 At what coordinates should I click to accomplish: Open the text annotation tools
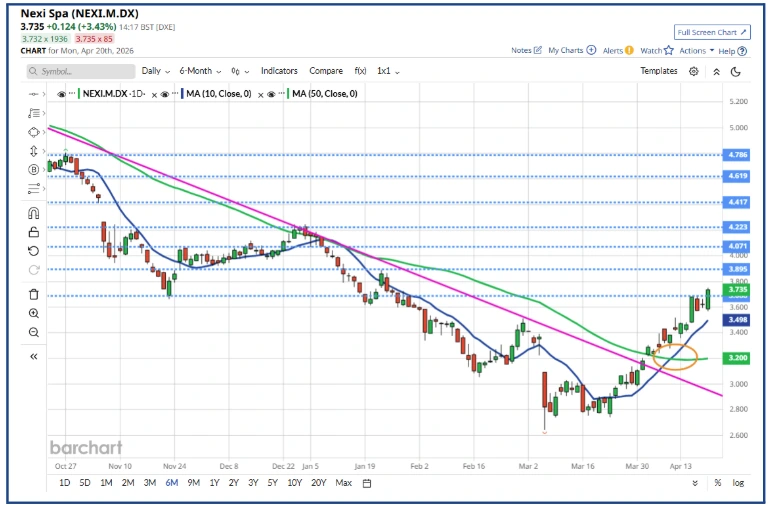[x=34, y=189]
